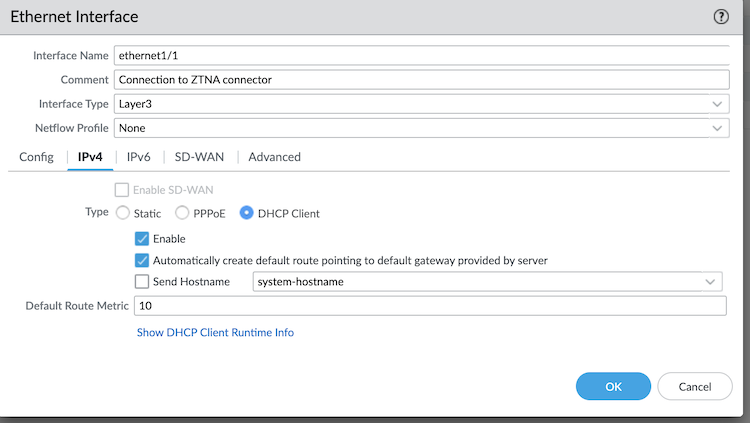
Task: Select the DHCP Client radio option
Action: tap(246, 213)
